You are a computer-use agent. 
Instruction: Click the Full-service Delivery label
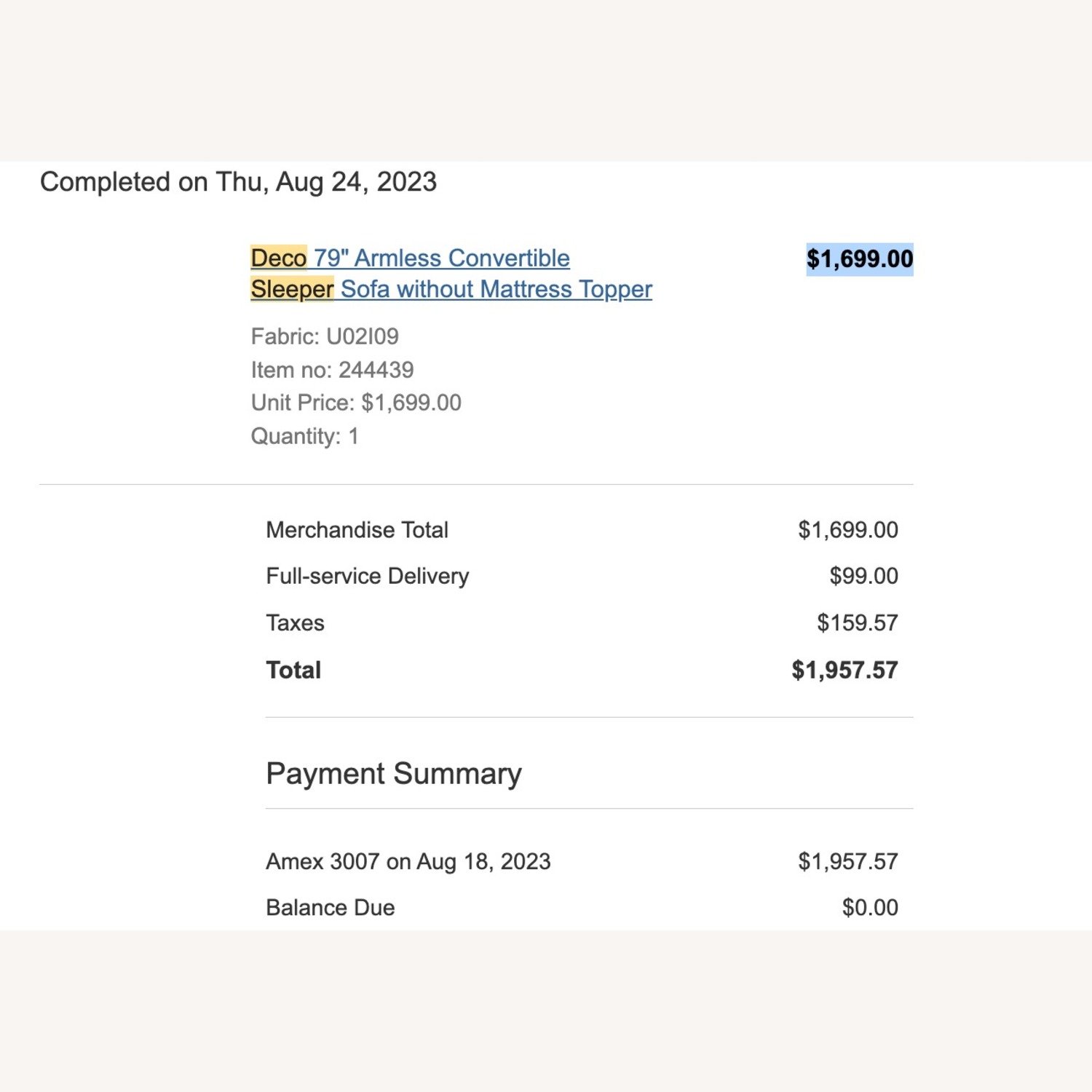pyautogui.click(x=367, y=576)
